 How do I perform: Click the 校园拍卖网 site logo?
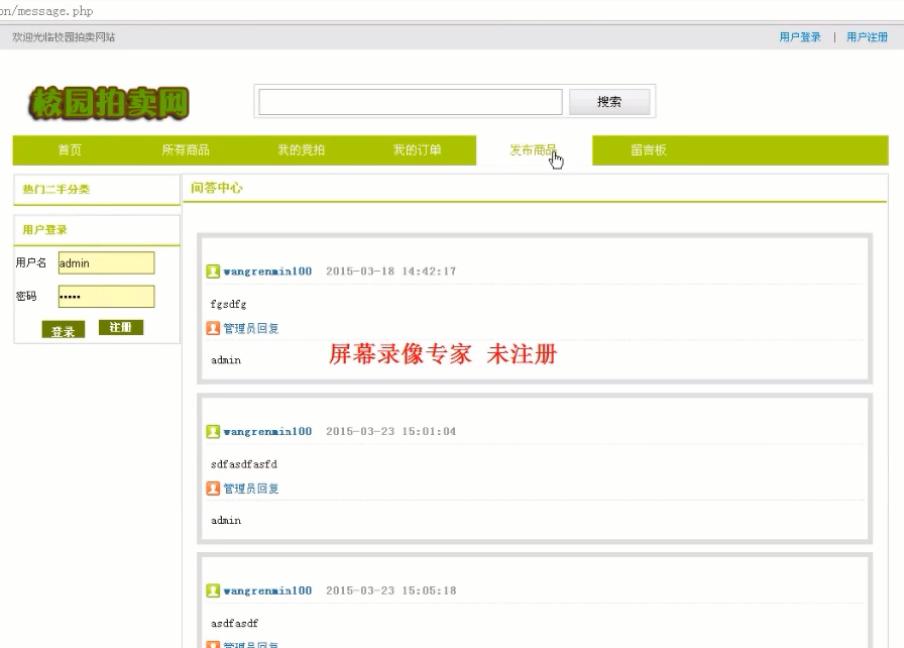click(x=108, y=104)
